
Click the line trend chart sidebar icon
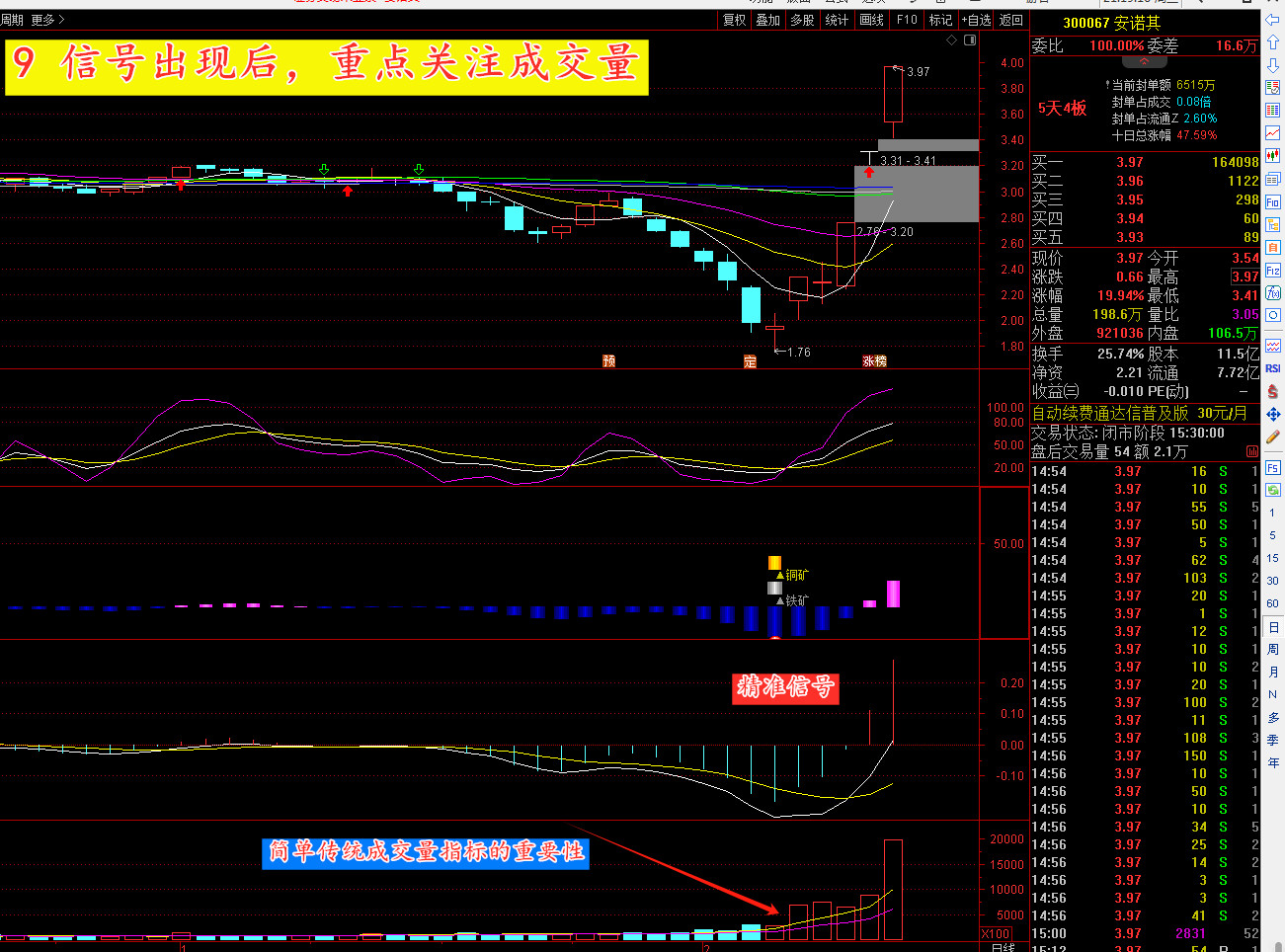pos(1273,133)
